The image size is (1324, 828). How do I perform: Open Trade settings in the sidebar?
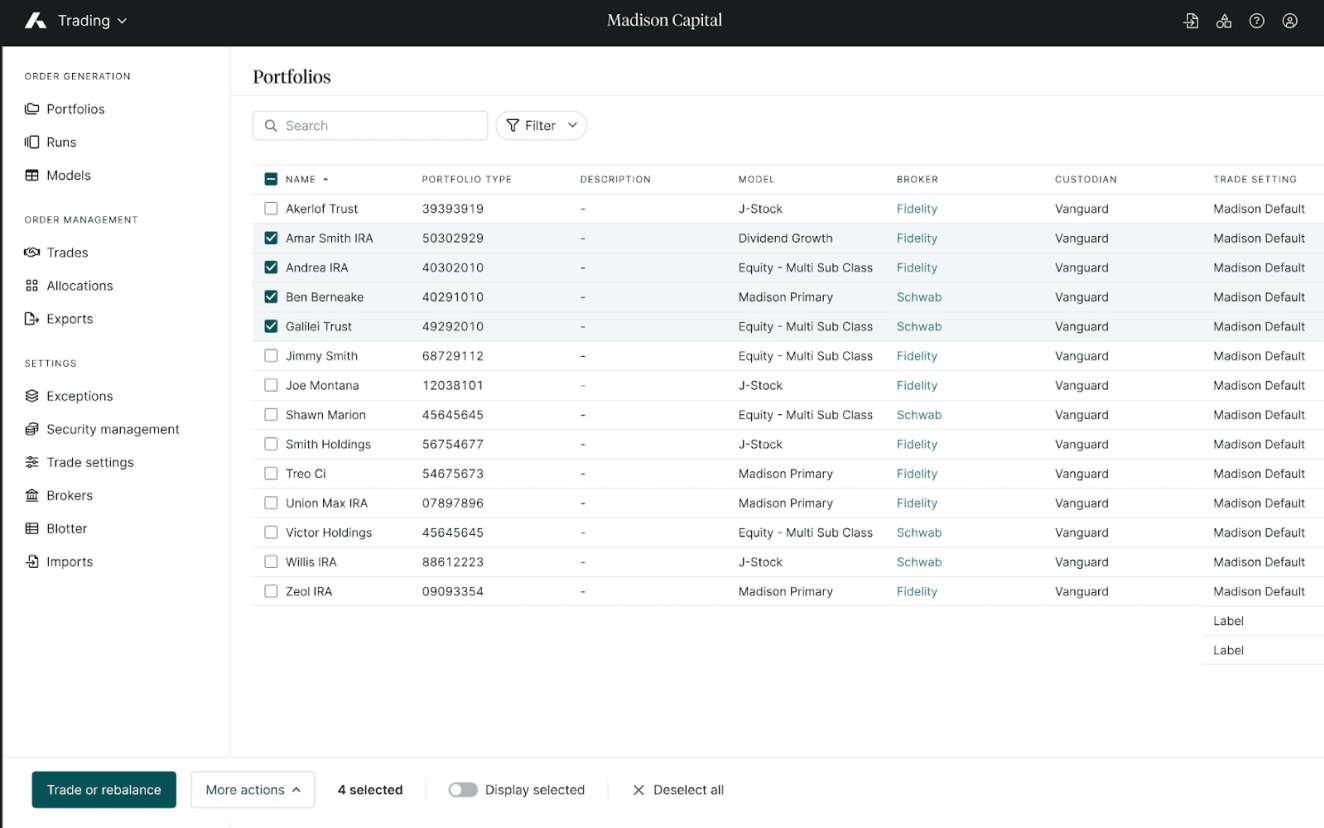(x=89, y=462)
